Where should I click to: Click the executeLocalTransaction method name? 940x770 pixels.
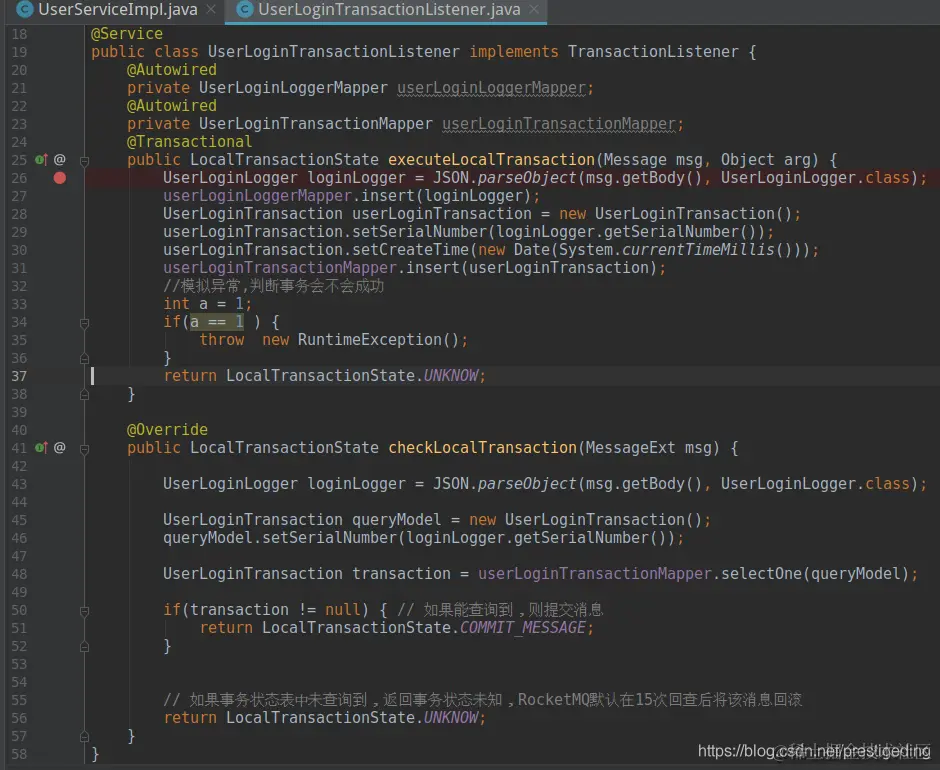491,160
